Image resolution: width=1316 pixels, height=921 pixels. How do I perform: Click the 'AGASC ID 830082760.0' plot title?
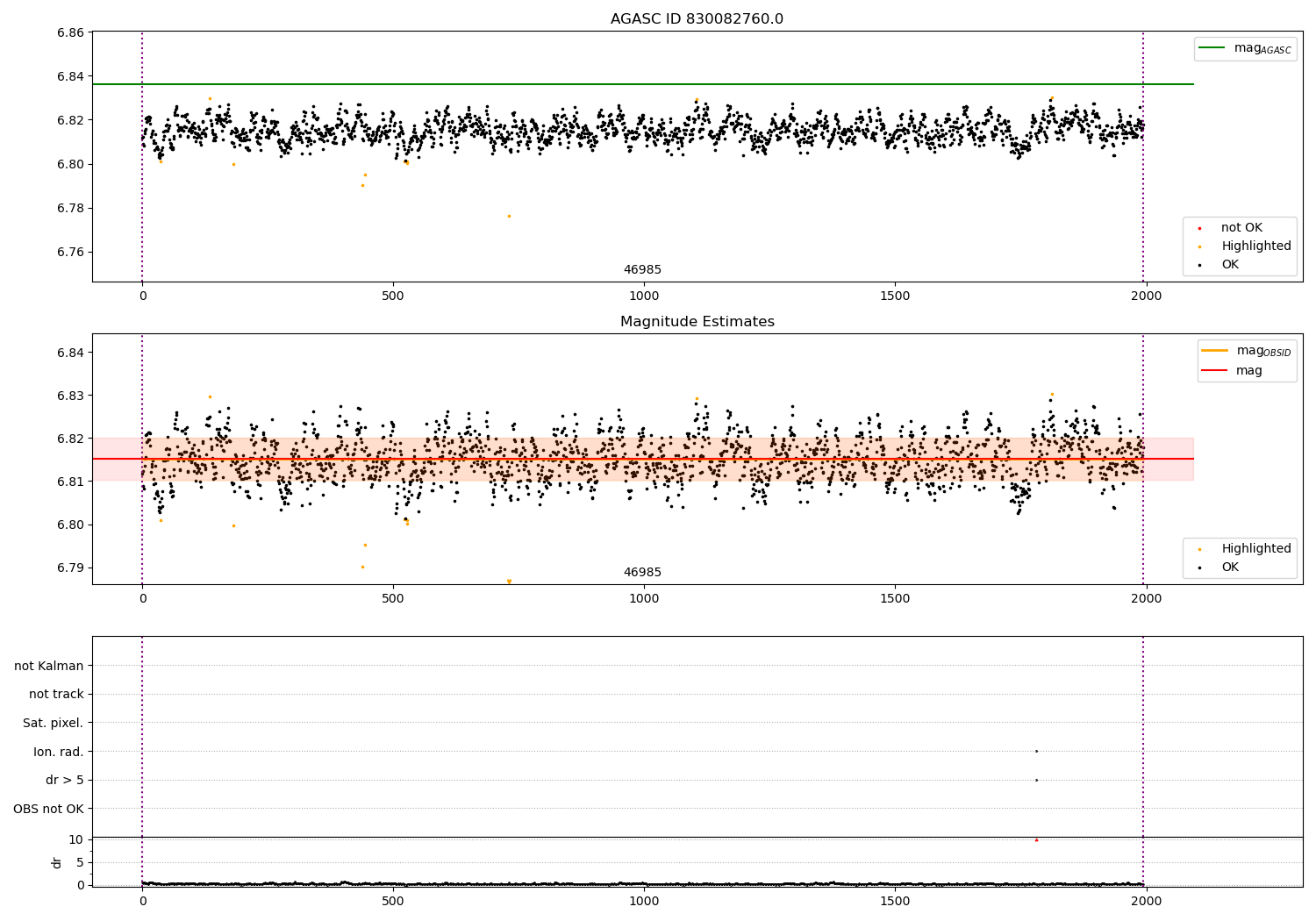point(697,19)
